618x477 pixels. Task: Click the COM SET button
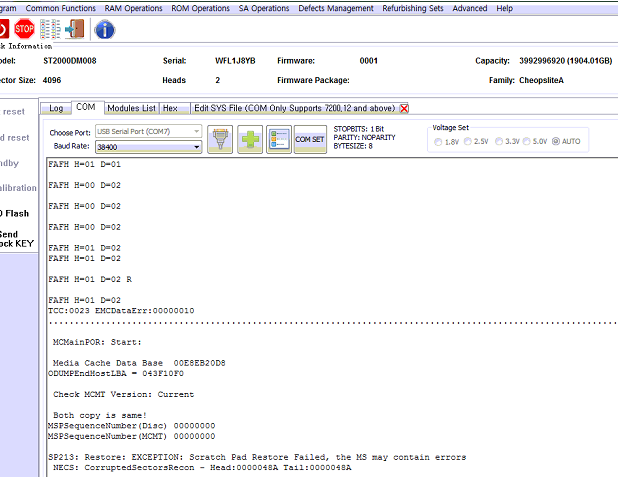coord(310,139)
